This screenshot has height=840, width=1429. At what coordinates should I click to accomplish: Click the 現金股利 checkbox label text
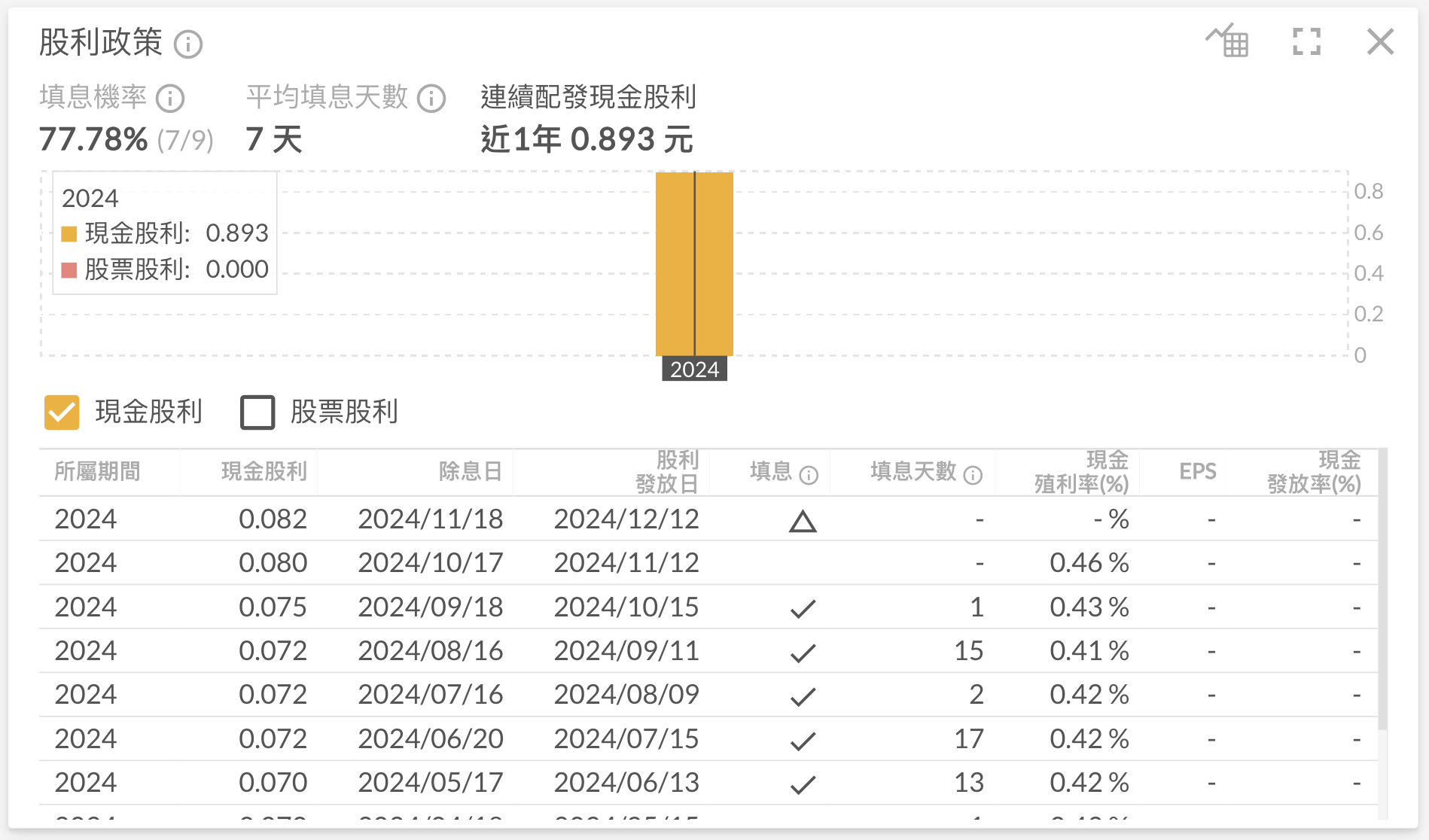(x=148, y=412)
